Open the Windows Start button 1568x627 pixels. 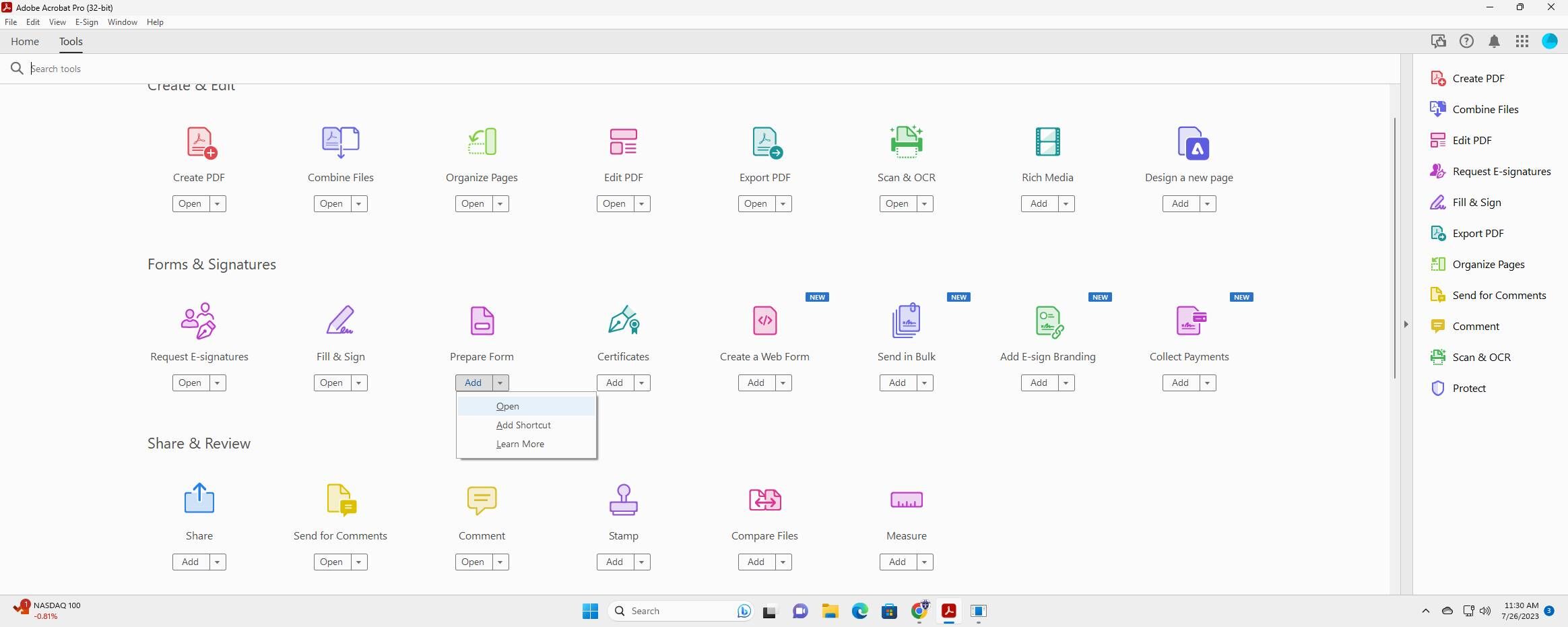click(590, 611)
